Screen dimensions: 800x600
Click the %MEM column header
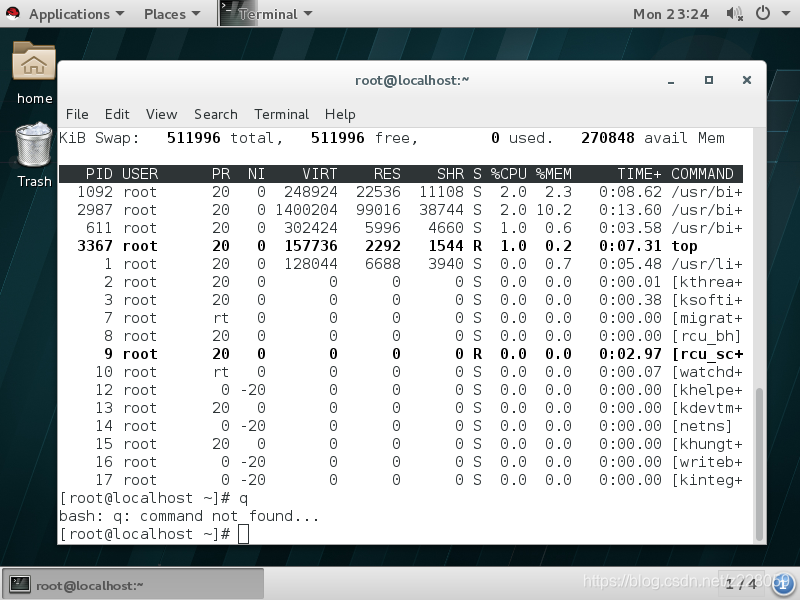coord(554,174)
